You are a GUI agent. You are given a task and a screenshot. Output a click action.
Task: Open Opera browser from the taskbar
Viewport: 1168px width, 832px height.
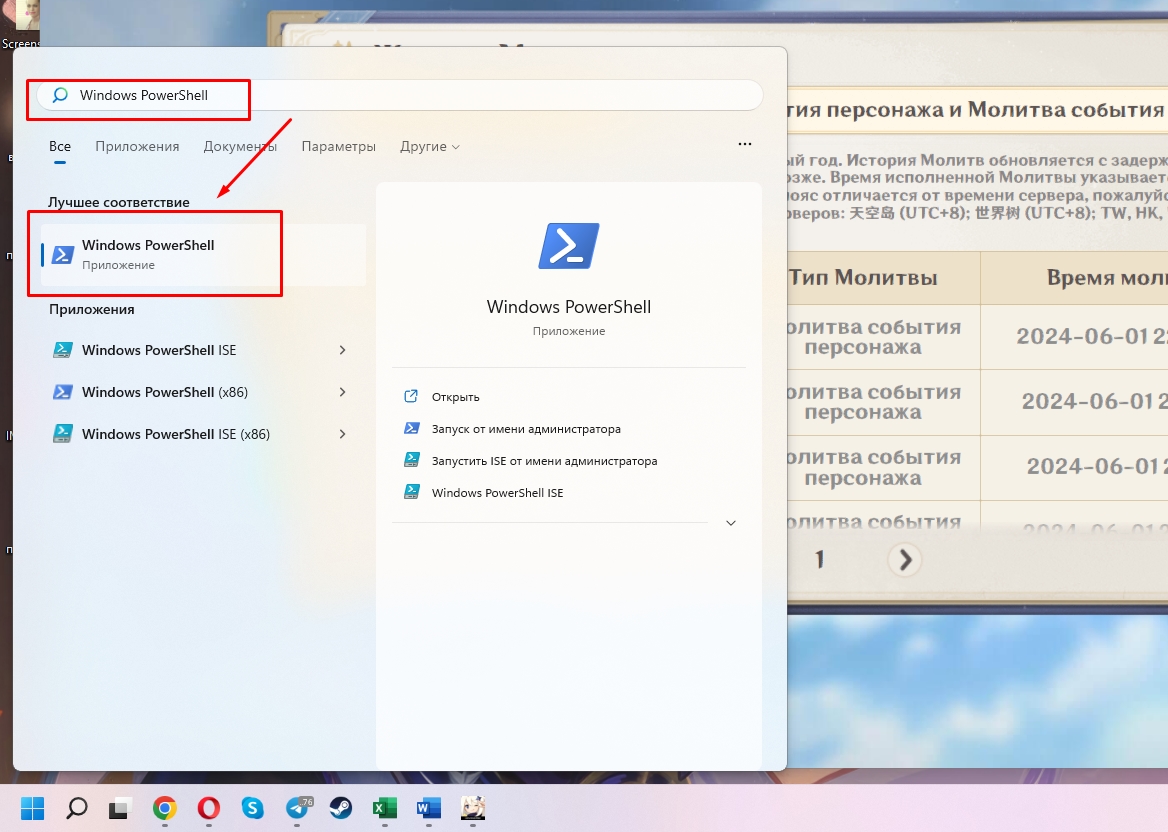coord(209,808)
